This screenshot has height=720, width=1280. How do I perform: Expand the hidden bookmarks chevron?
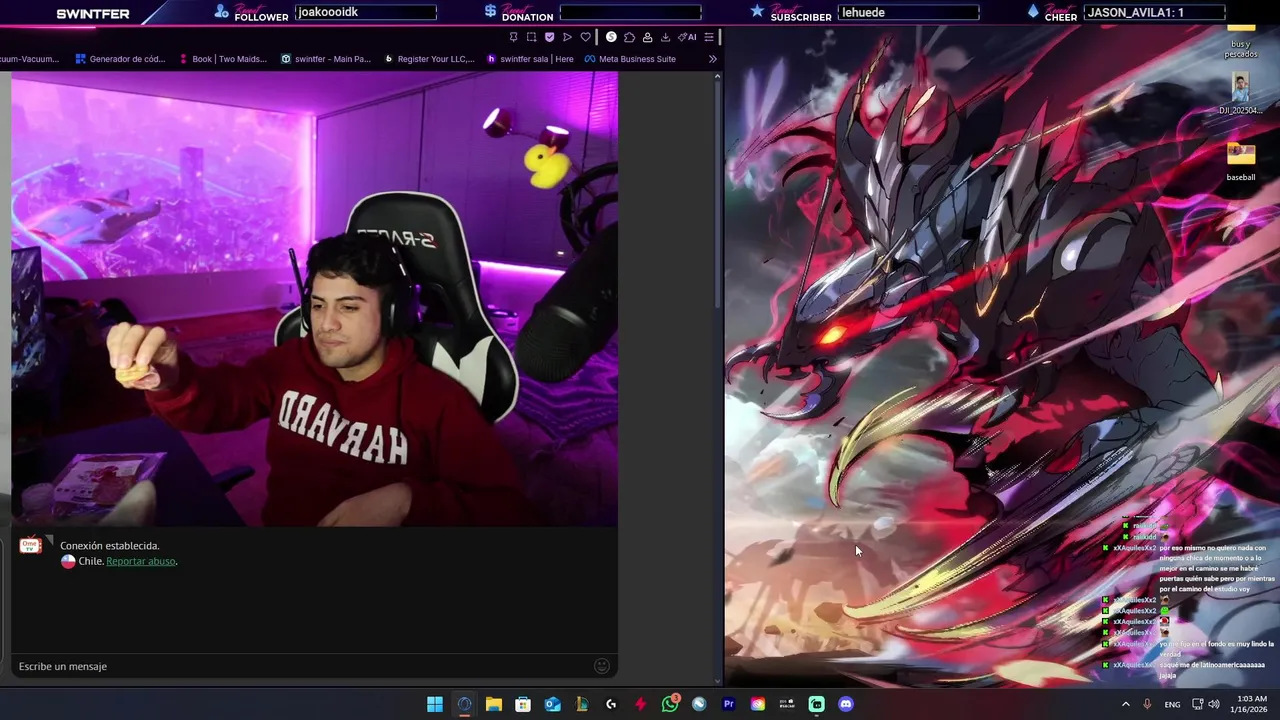[x=712, y=59]
